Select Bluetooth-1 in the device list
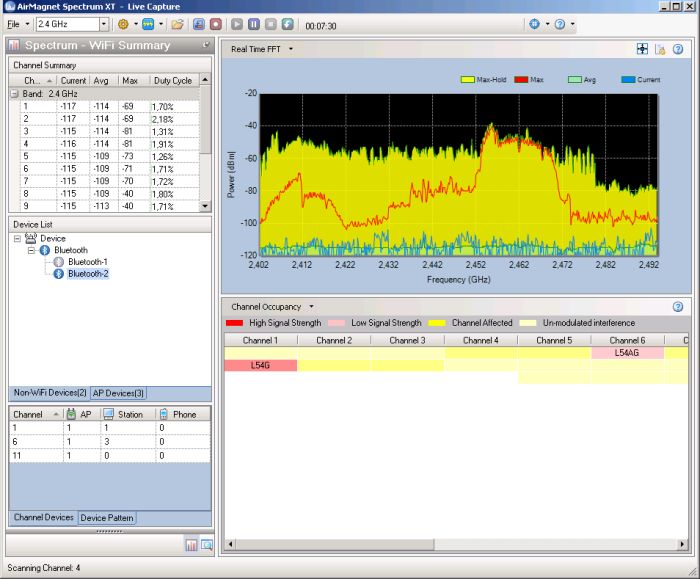 pos(88,262)
